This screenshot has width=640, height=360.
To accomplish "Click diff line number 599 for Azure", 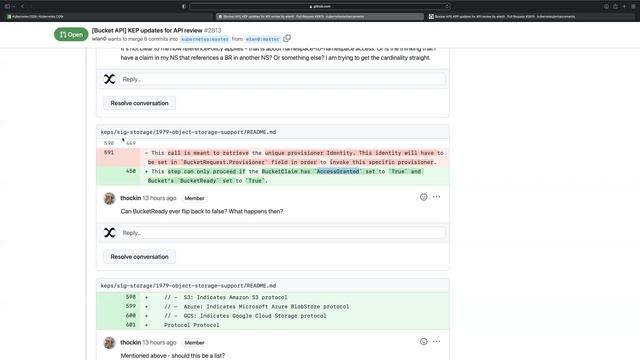I will tap(131, 306).
